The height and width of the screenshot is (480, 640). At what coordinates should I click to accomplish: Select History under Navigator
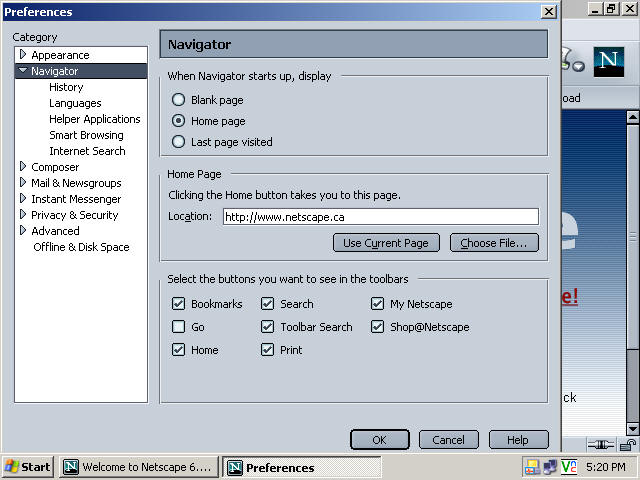(66, 87)
